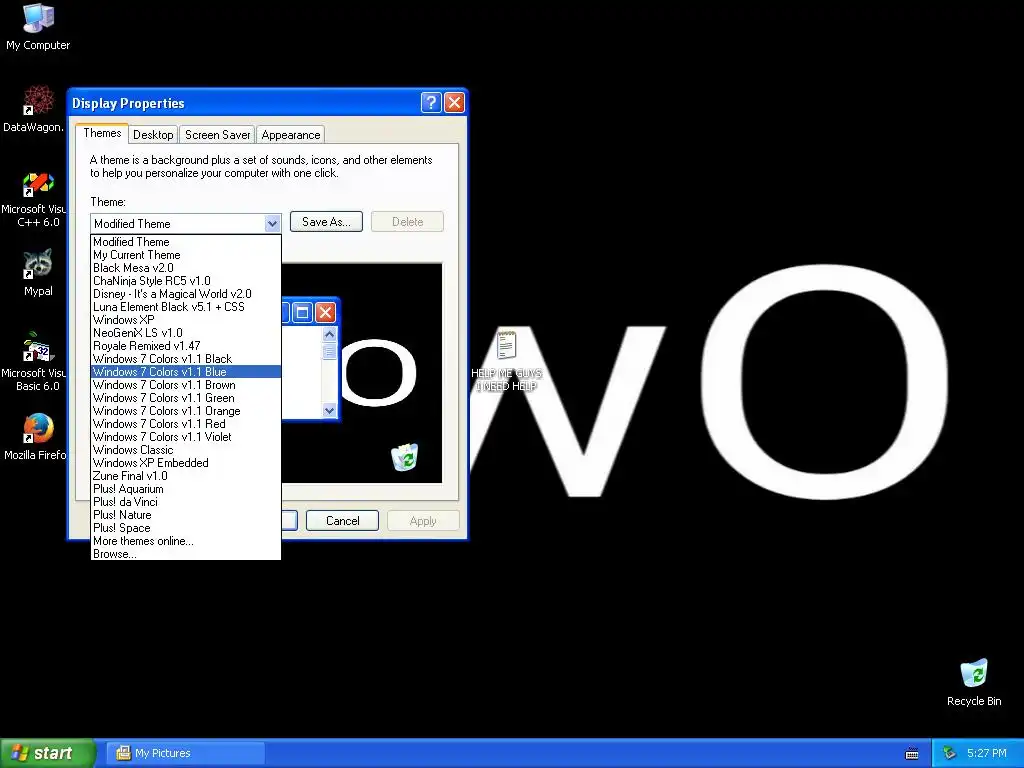Open HELP ME GUYS text file icon
The width and height of the screenshot is (1024, 768).
click(x=506, y=360)
